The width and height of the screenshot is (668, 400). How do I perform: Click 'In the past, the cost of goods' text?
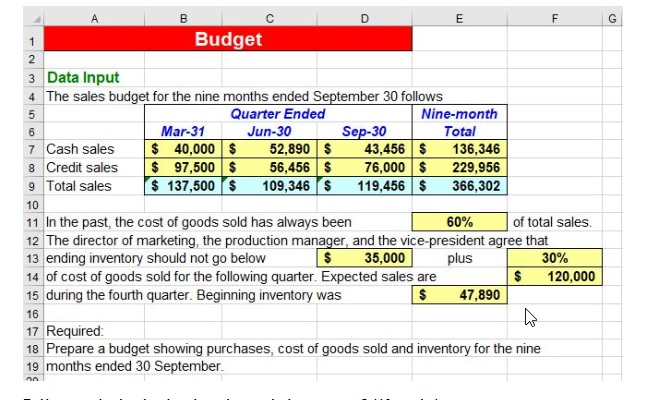click(199, 222)
